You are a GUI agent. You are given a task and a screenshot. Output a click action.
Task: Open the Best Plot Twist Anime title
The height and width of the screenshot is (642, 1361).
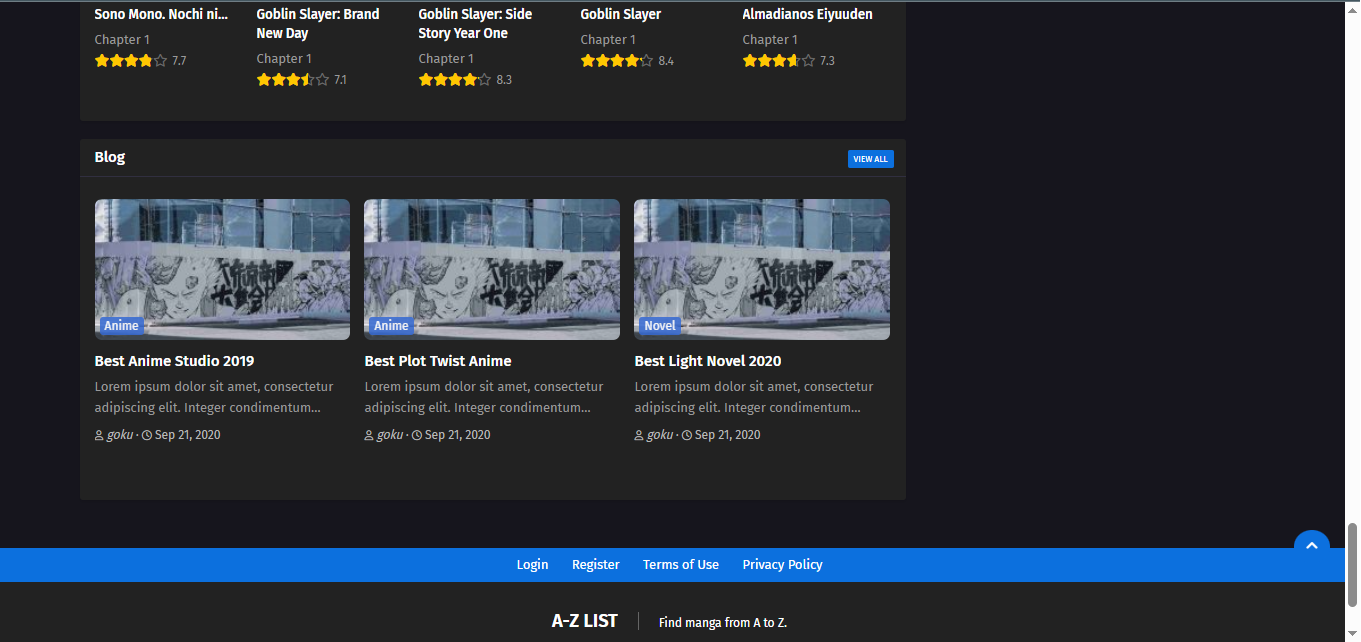coord(438,361)
